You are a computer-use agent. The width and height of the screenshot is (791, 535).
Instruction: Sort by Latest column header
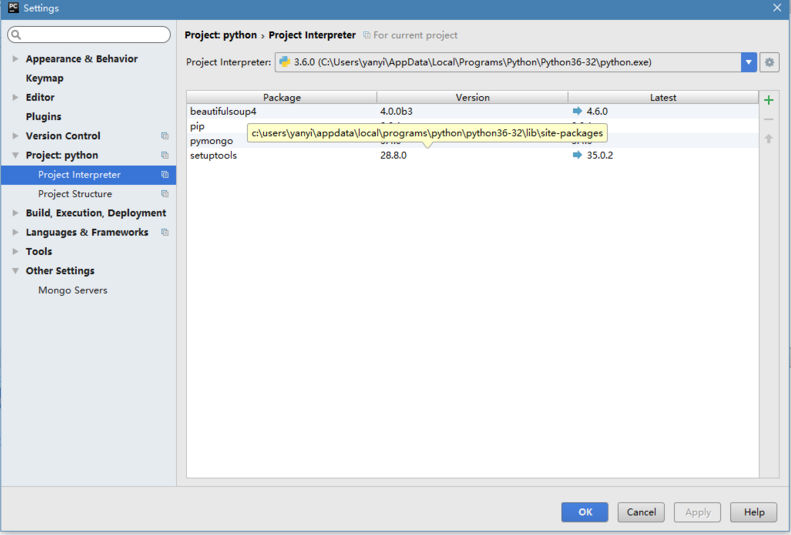coord(663,97)
